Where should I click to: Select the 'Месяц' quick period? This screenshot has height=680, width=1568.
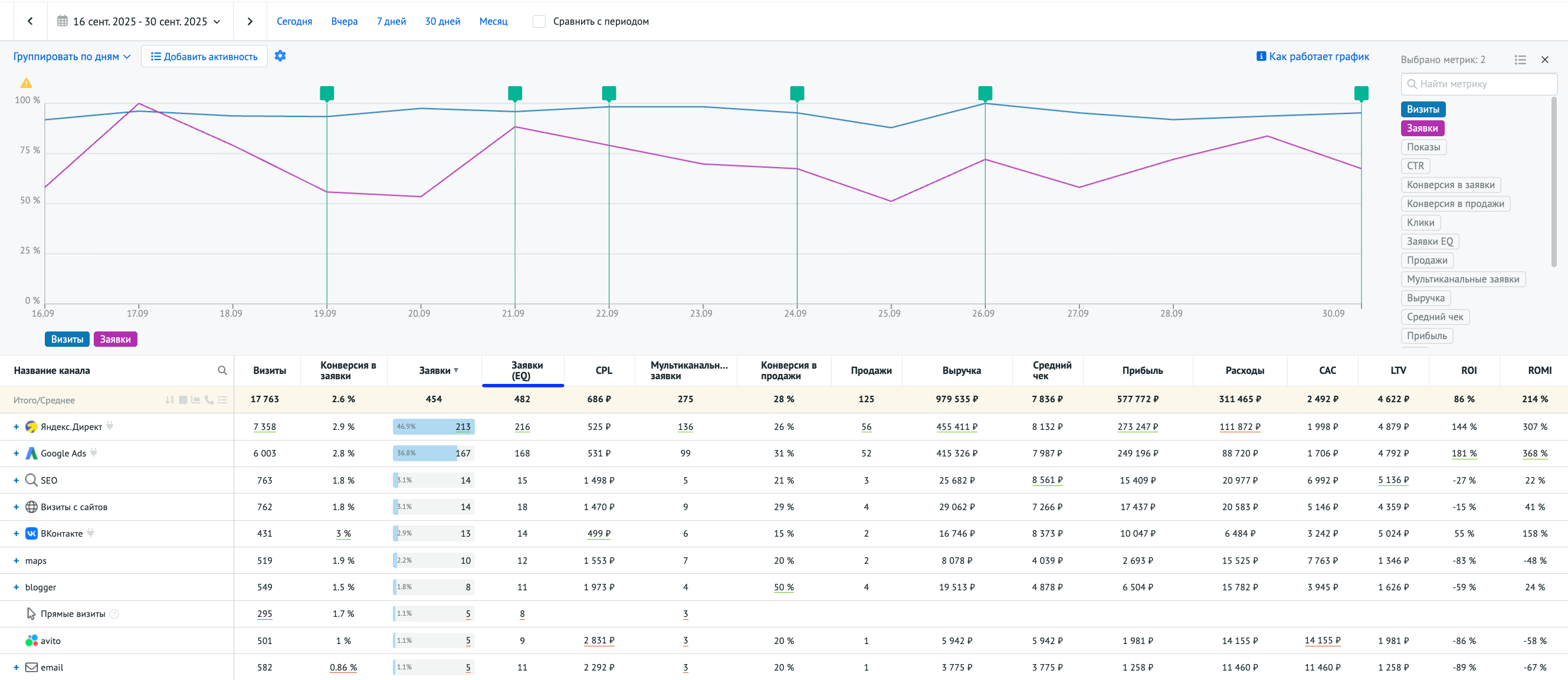pos(493,21)
